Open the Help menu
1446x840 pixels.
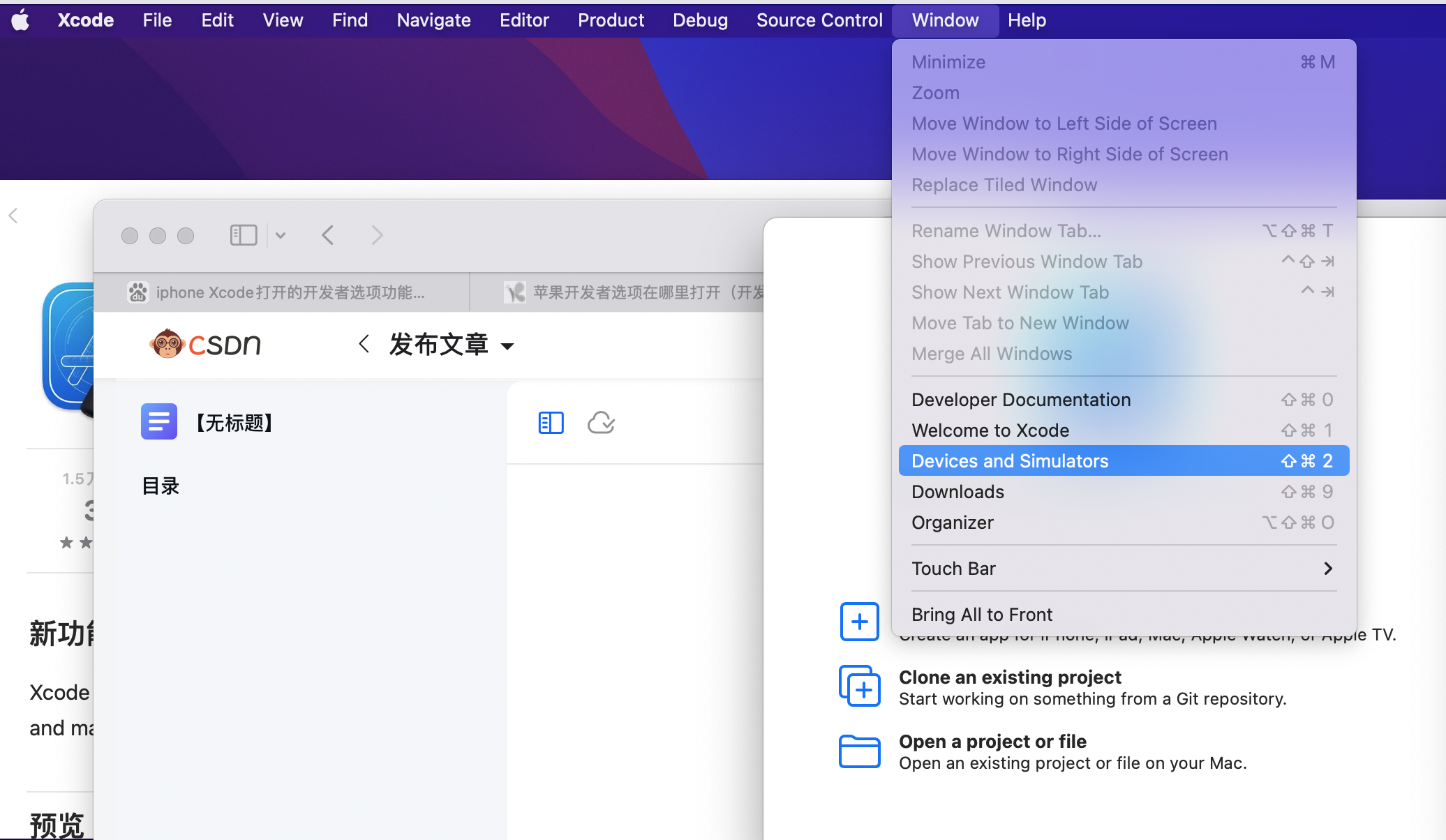point(1027,20)
